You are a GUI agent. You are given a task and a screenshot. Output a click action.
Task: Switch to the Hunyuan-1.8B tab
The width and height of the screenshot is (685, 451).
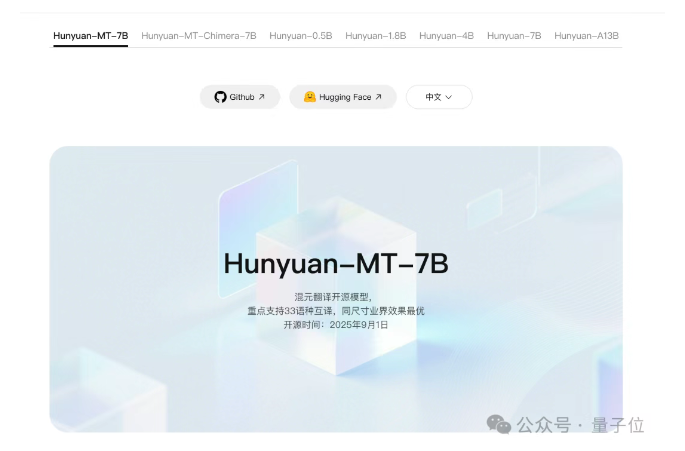[376, 36]
